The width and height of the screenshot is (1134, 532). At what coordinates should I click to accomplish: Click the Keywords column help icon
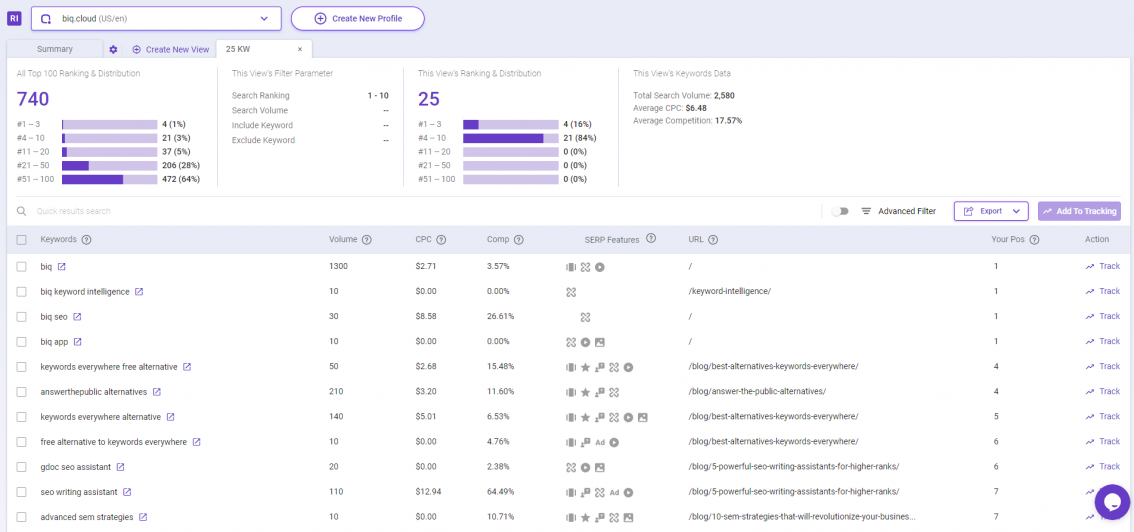click(87, 239)
